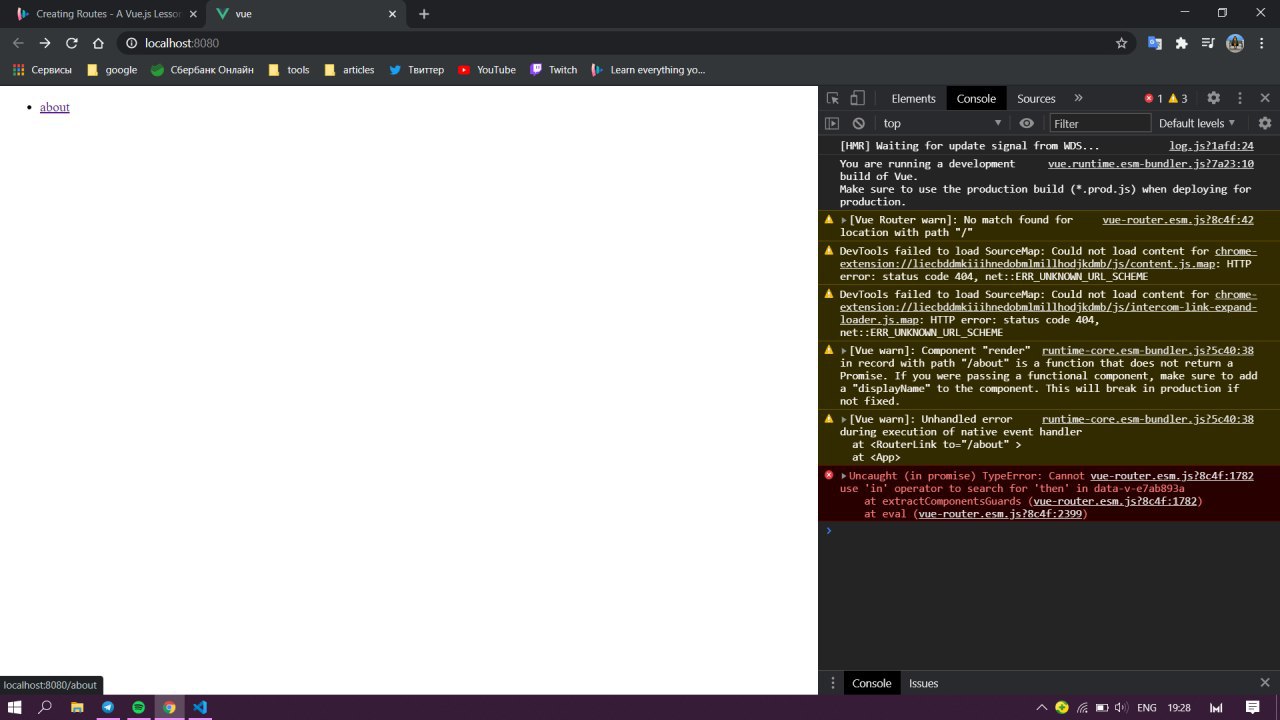The height and width of the screenshot is (720, 1280).
Task: Reload the current page
Action: click(71, 43)
